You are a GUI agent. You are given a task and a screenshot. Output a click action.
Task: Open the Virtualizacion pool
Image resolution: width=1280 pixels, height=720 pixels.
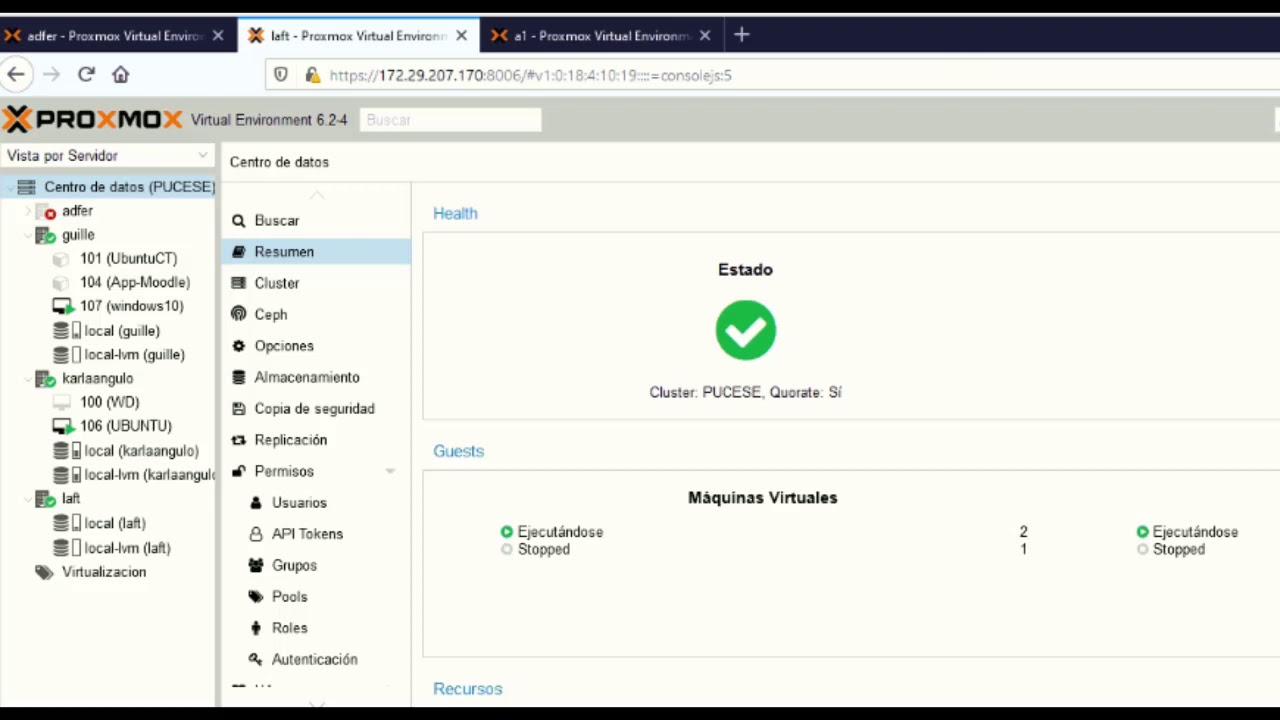[104, 572]
